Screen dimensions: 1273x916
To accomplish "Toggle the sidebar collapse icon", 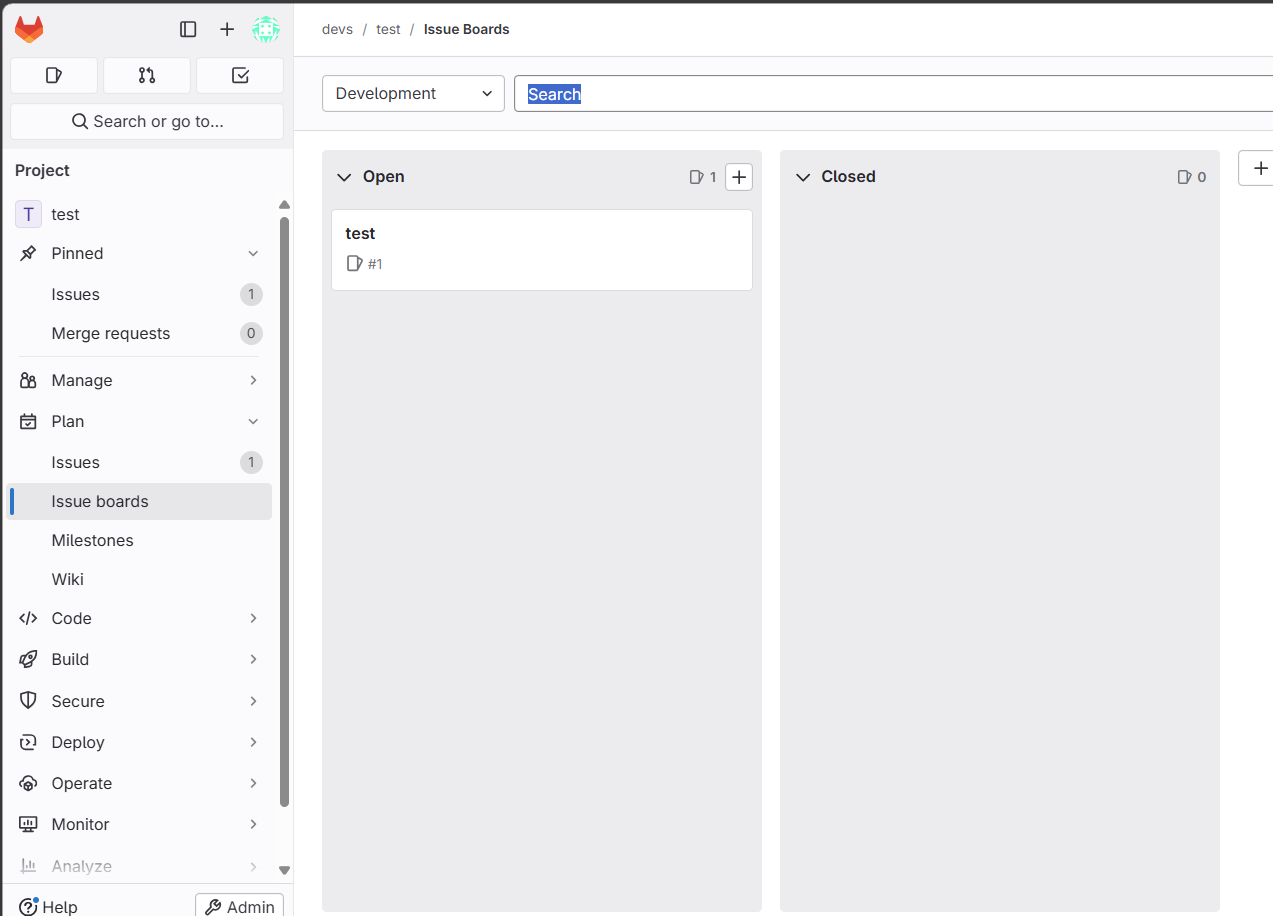I will point(188,29).
